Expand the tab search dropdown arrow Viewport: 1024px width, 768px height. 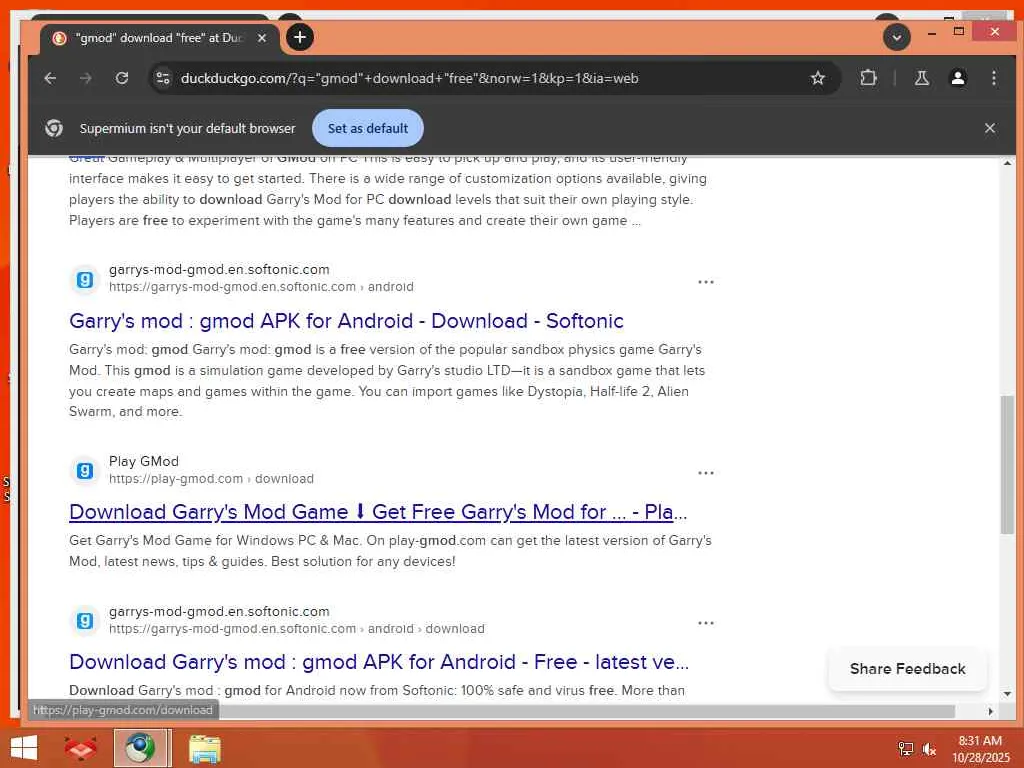click(897, 37)
